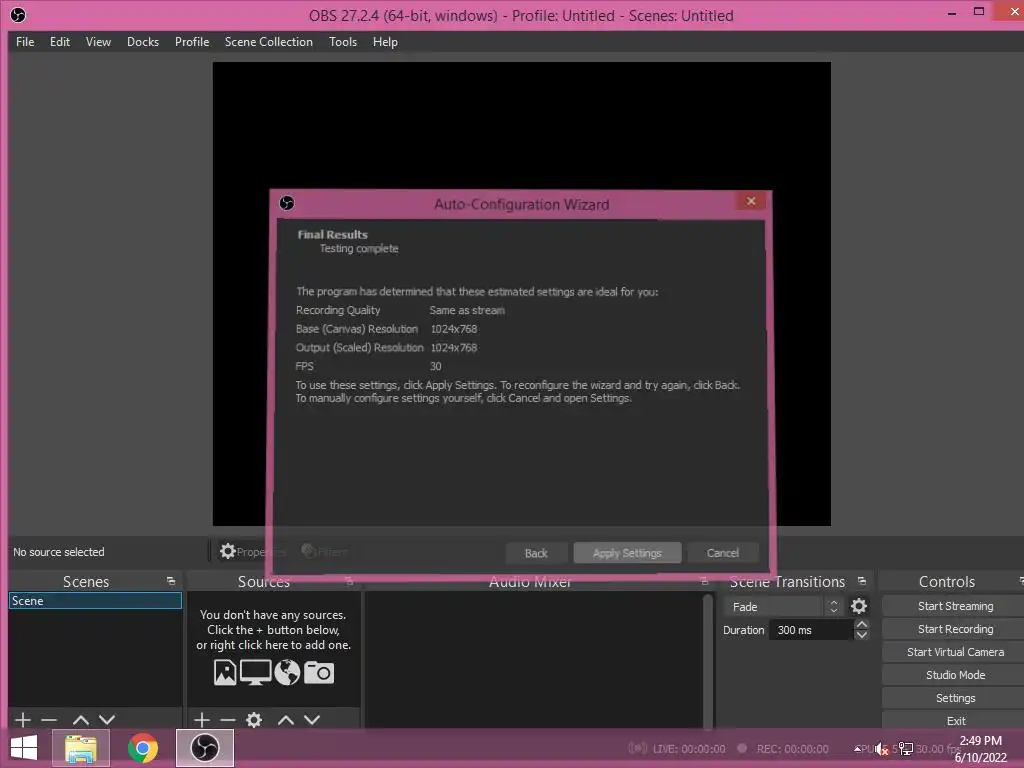This screenshot has width=1024, height=768.
Task: Click the Audio Mixer scrollbar
Action: 707,660
